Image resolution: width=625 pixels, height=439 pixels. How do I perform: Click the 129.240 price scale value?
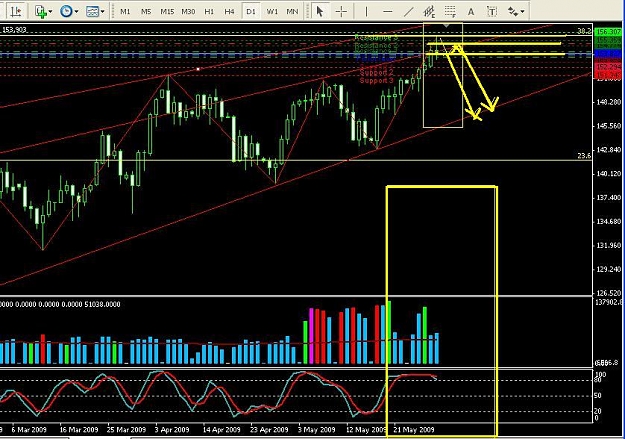tap(609, 270)
